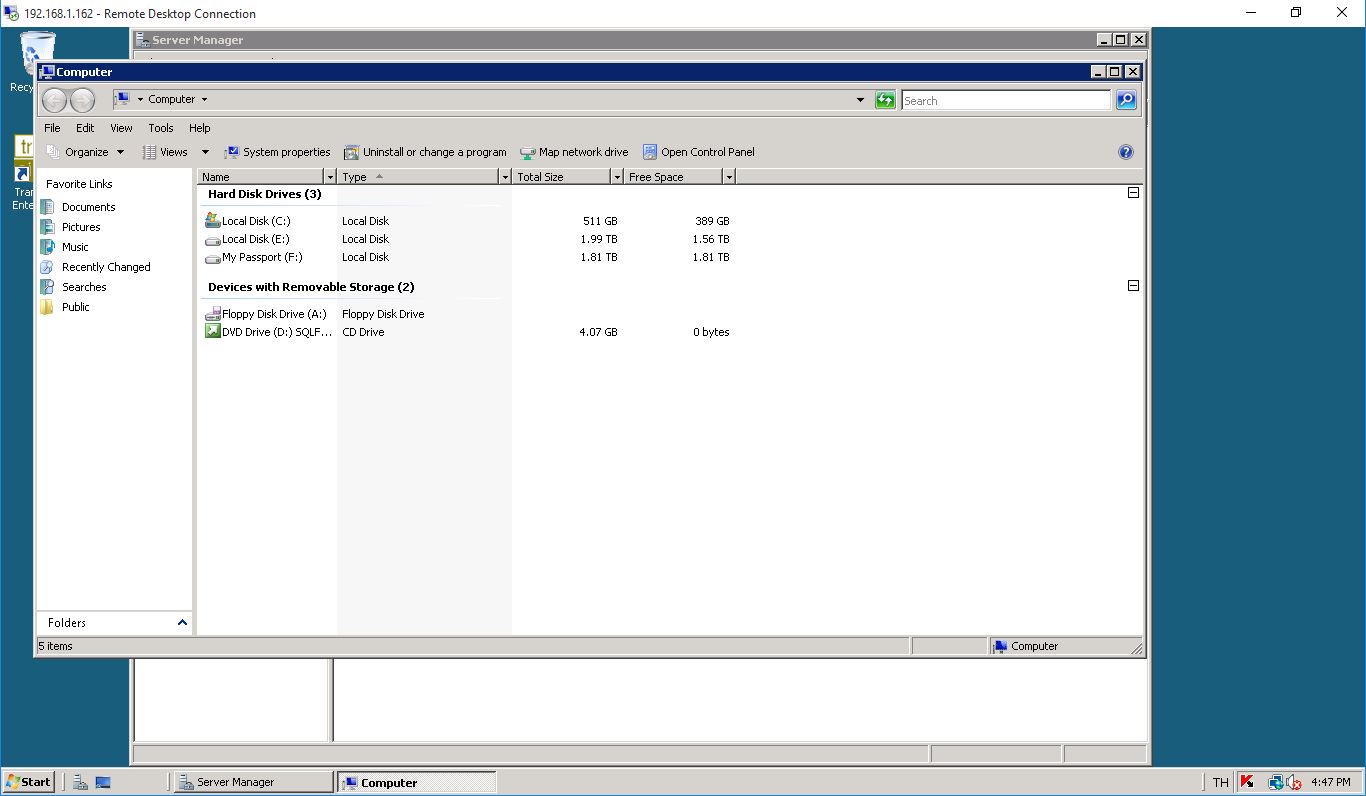Sort by the Total Size column header
Screen dimensions: 1366x796
pyautogui.click(x=561, y=177)
